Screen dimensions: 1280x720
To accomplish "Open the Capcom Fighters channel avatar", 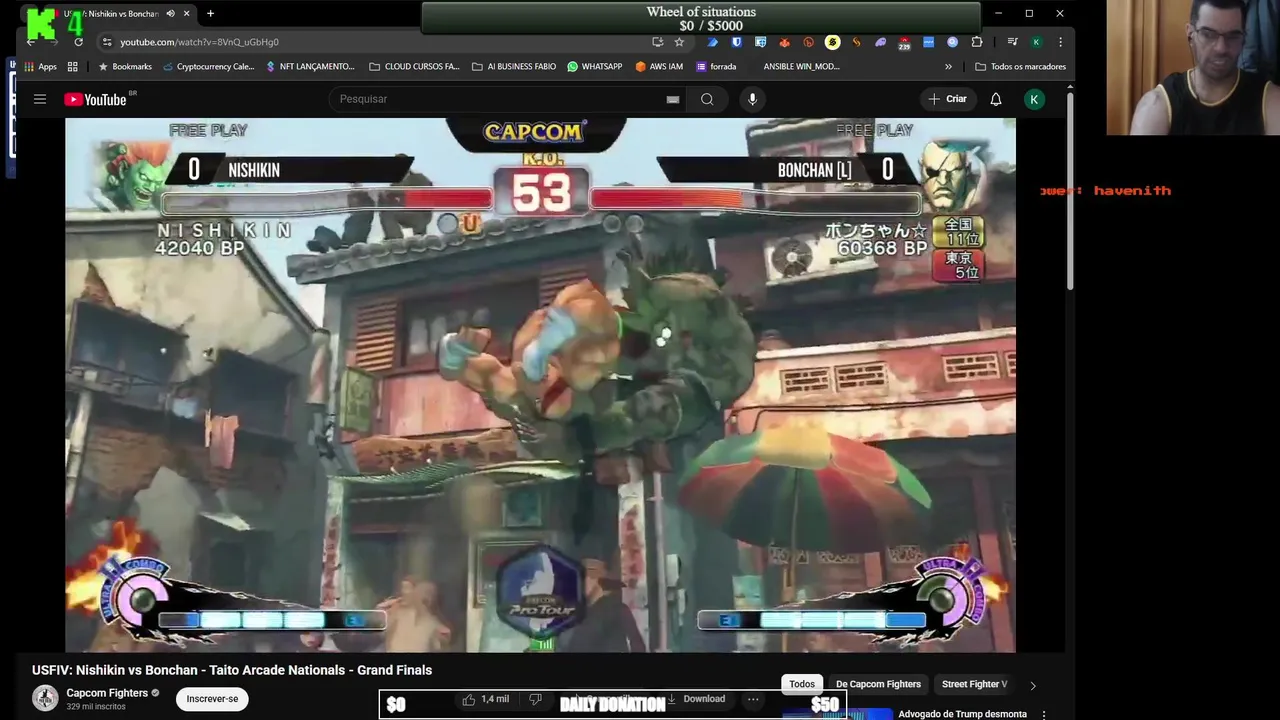I will click(45, 698).
